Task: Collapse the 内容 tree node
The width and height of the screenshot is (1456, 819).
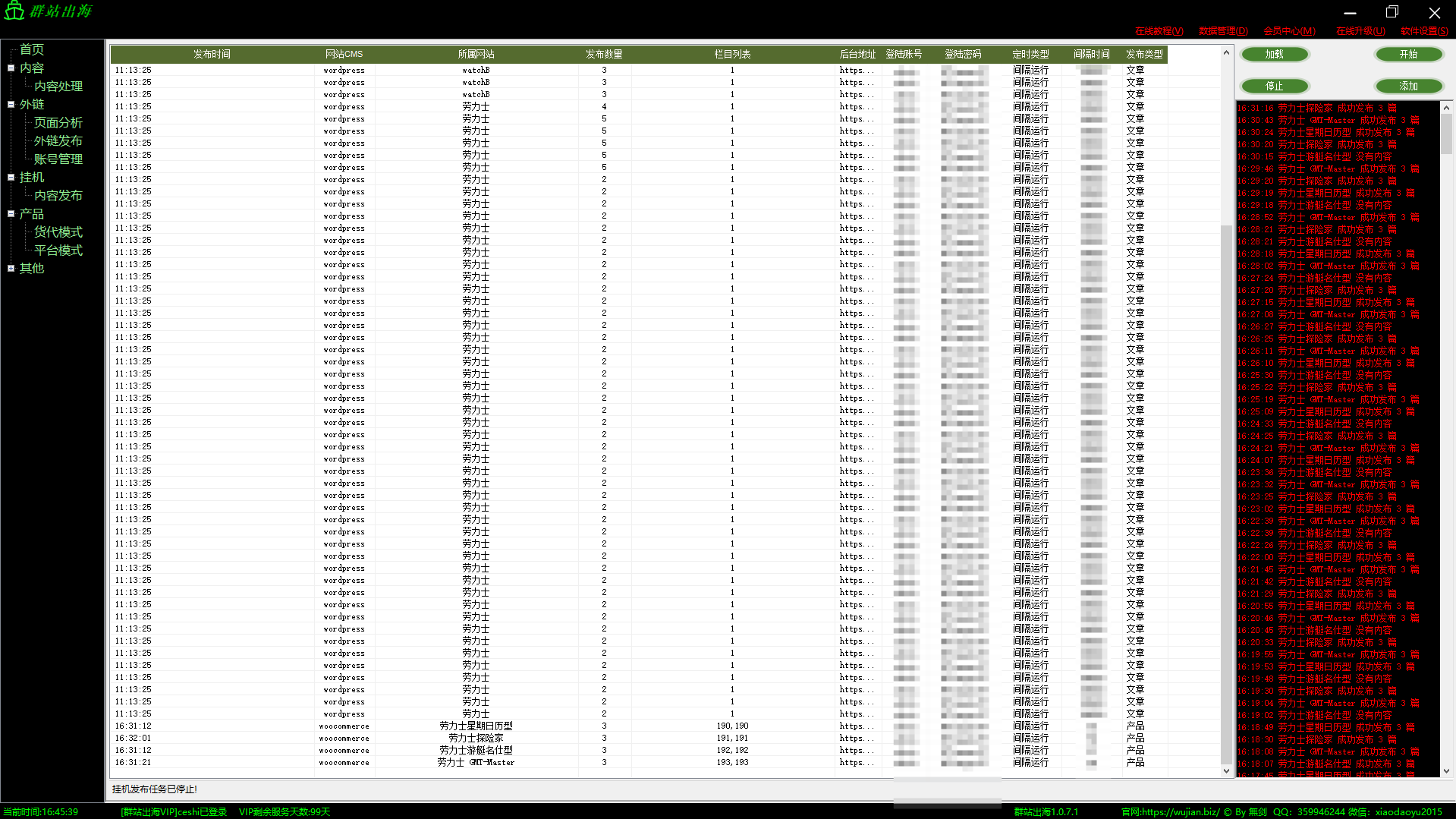Action: coord(11,68)
